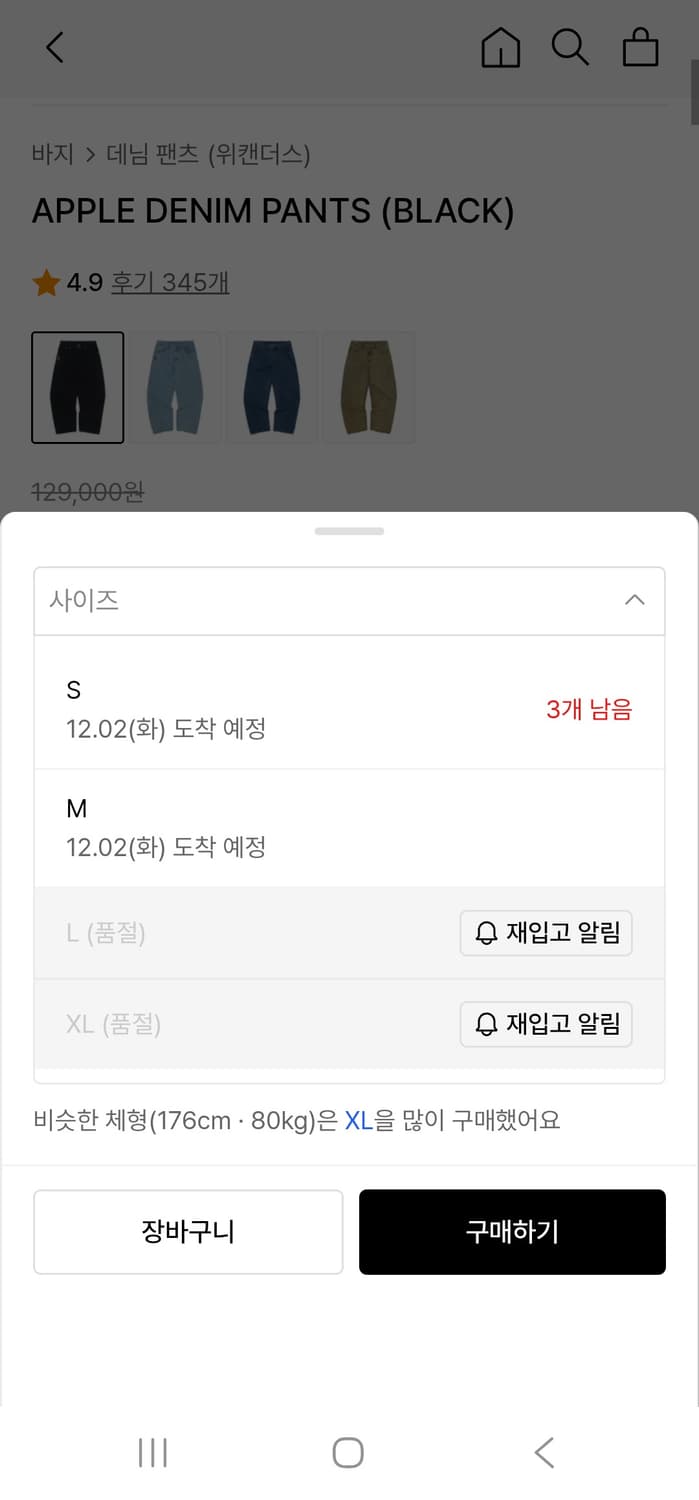The height and width of the screenshot is (1500, 699).
Task: Tap the Android recent apps button
Action: [x=151, y=1453]
